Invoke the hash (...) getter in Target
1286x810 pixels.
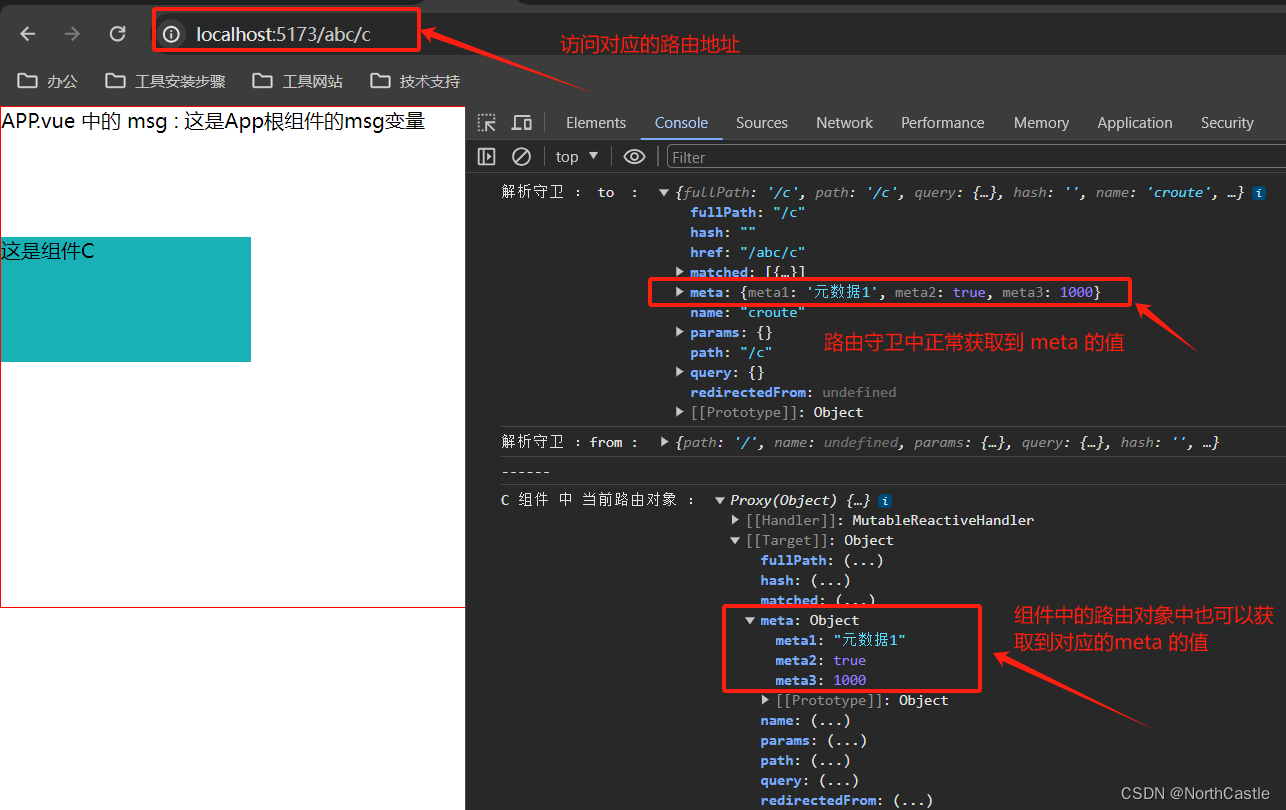[x=830, y=580]
